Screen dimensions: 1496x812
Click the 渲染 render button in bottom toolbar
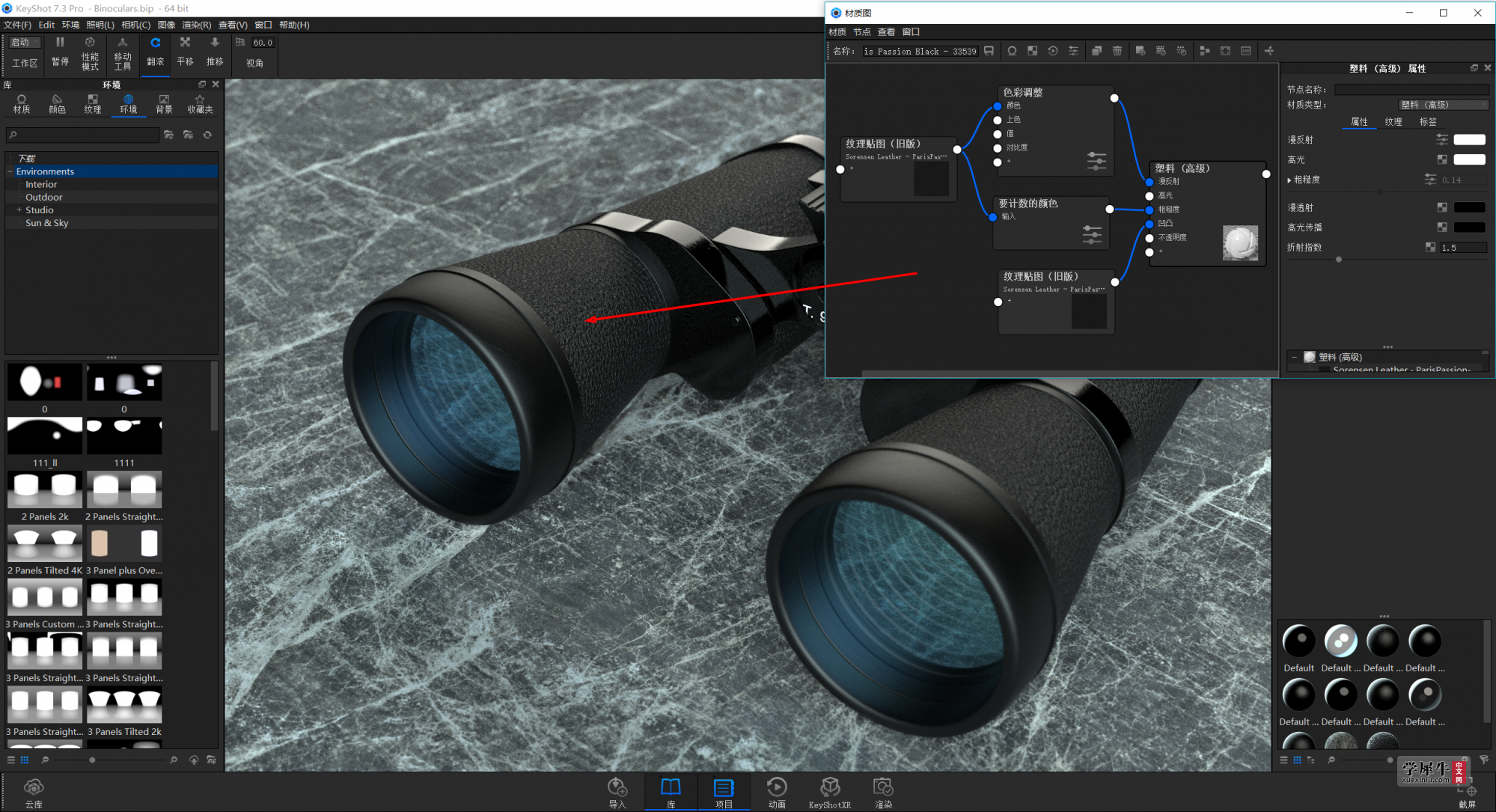pos(883,793)
